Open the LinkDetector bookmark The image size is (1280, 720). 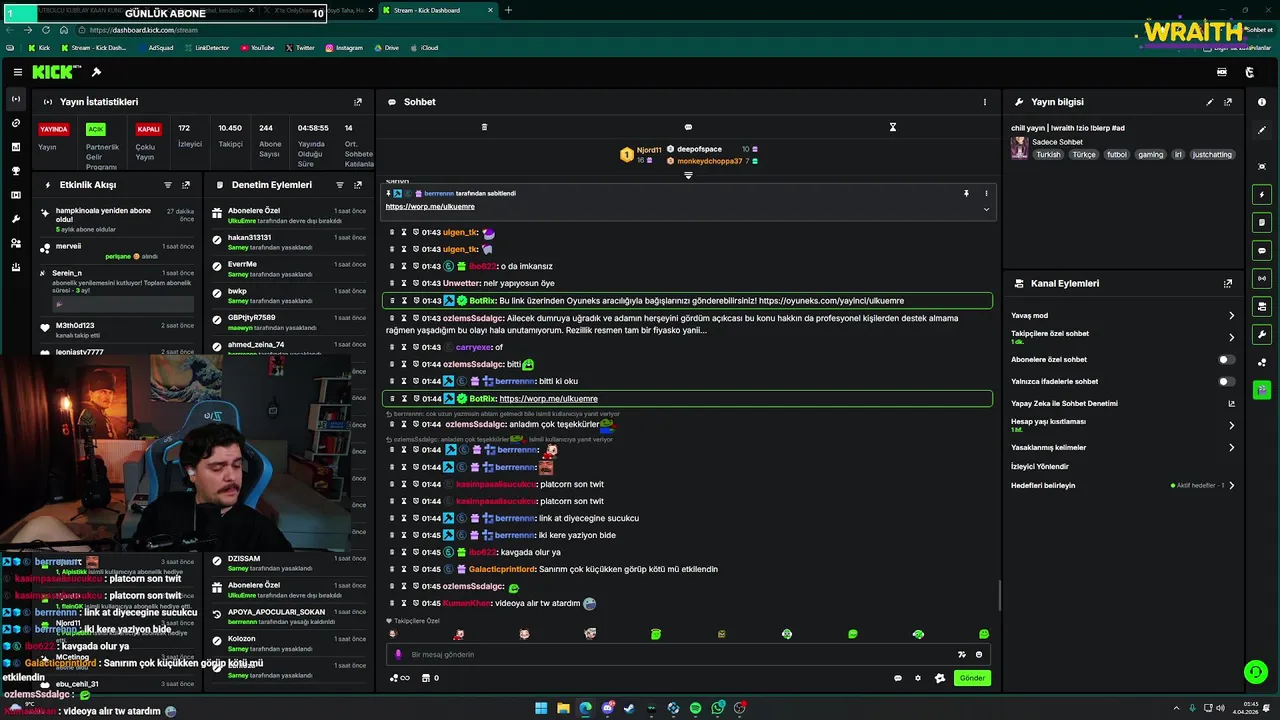pos(207,47)
